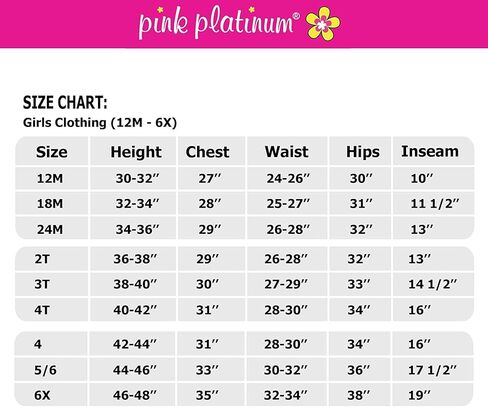Click the yellow flower logo icon

click(x=323, y=24)
